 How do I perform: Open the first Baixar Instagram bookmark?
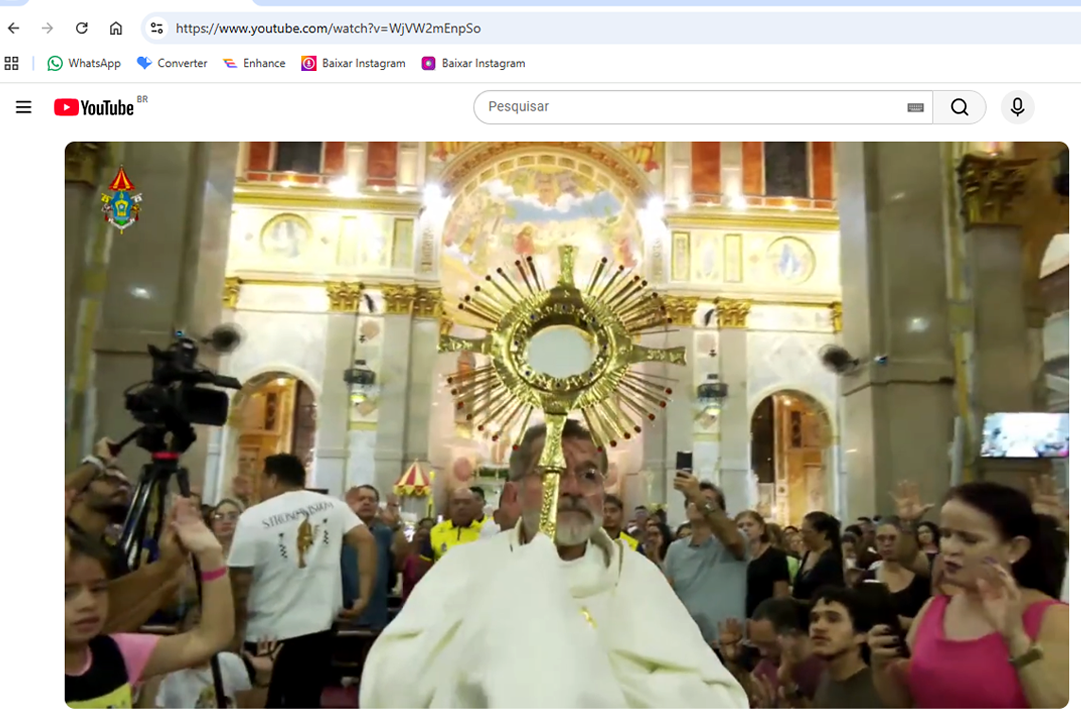coord(353,63)
